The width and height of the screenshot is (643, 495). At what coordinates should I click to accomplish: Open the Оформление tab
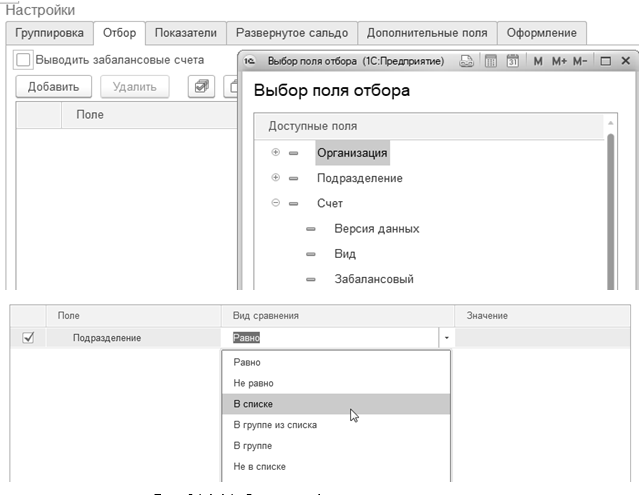coord(541,33)
